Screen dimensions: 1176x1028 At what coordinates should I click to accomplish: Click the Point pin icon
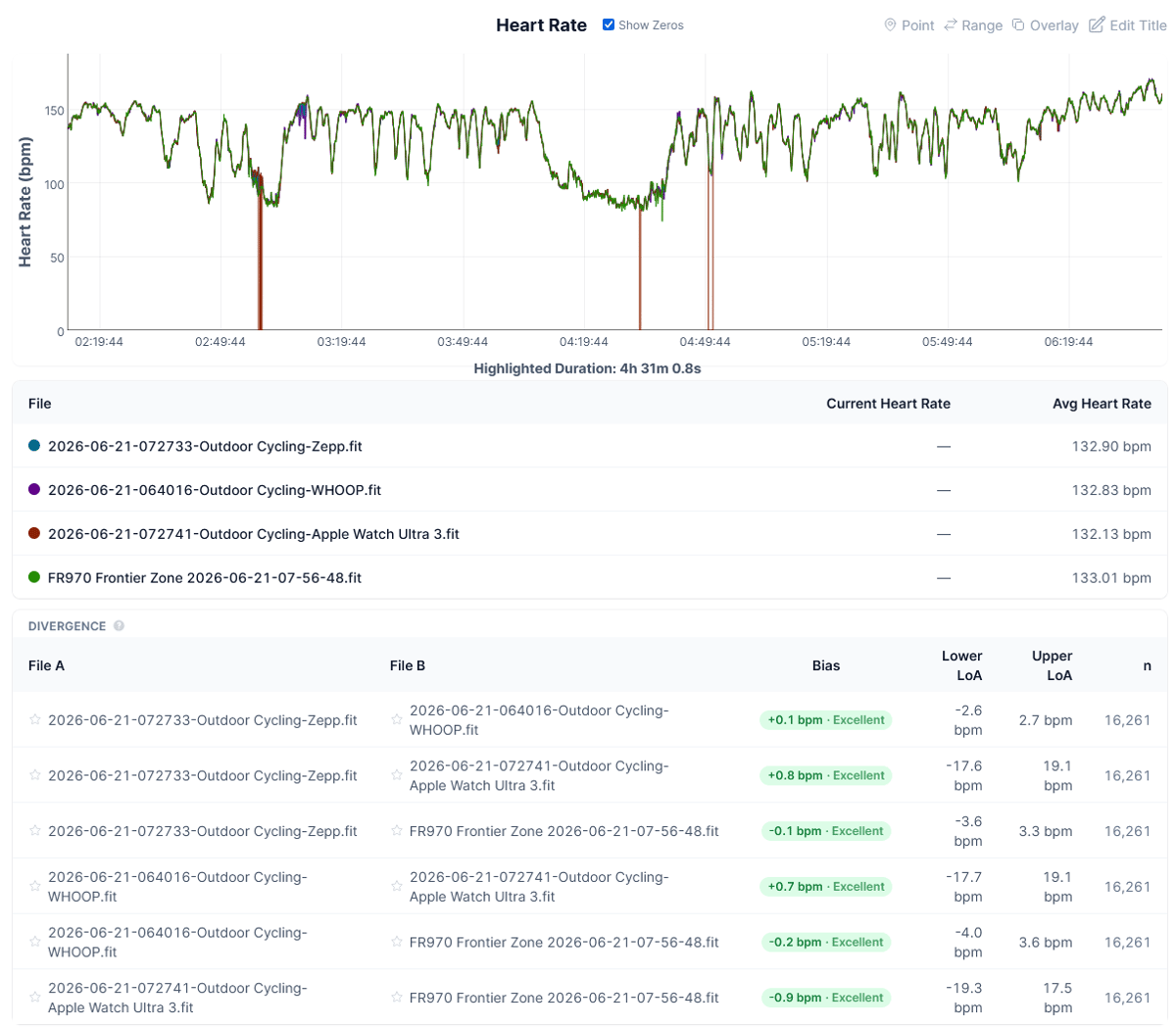pyautogui.click(x=890, y=24)
